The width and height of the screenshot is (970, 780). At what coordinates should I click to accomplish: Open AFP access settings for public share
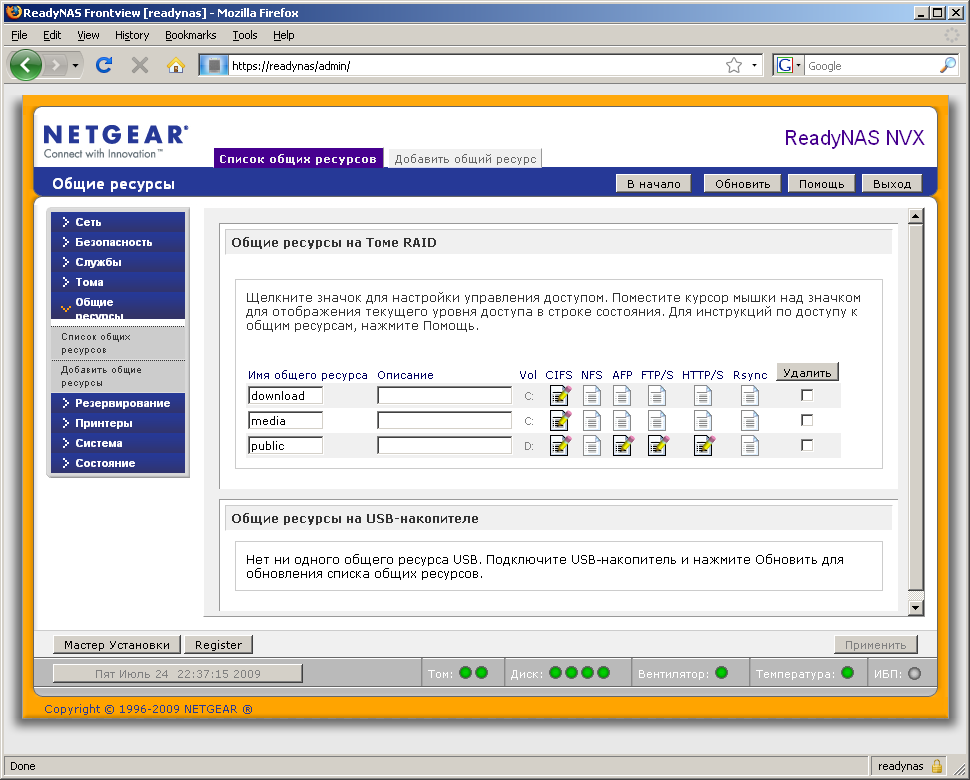click(623, 445)
